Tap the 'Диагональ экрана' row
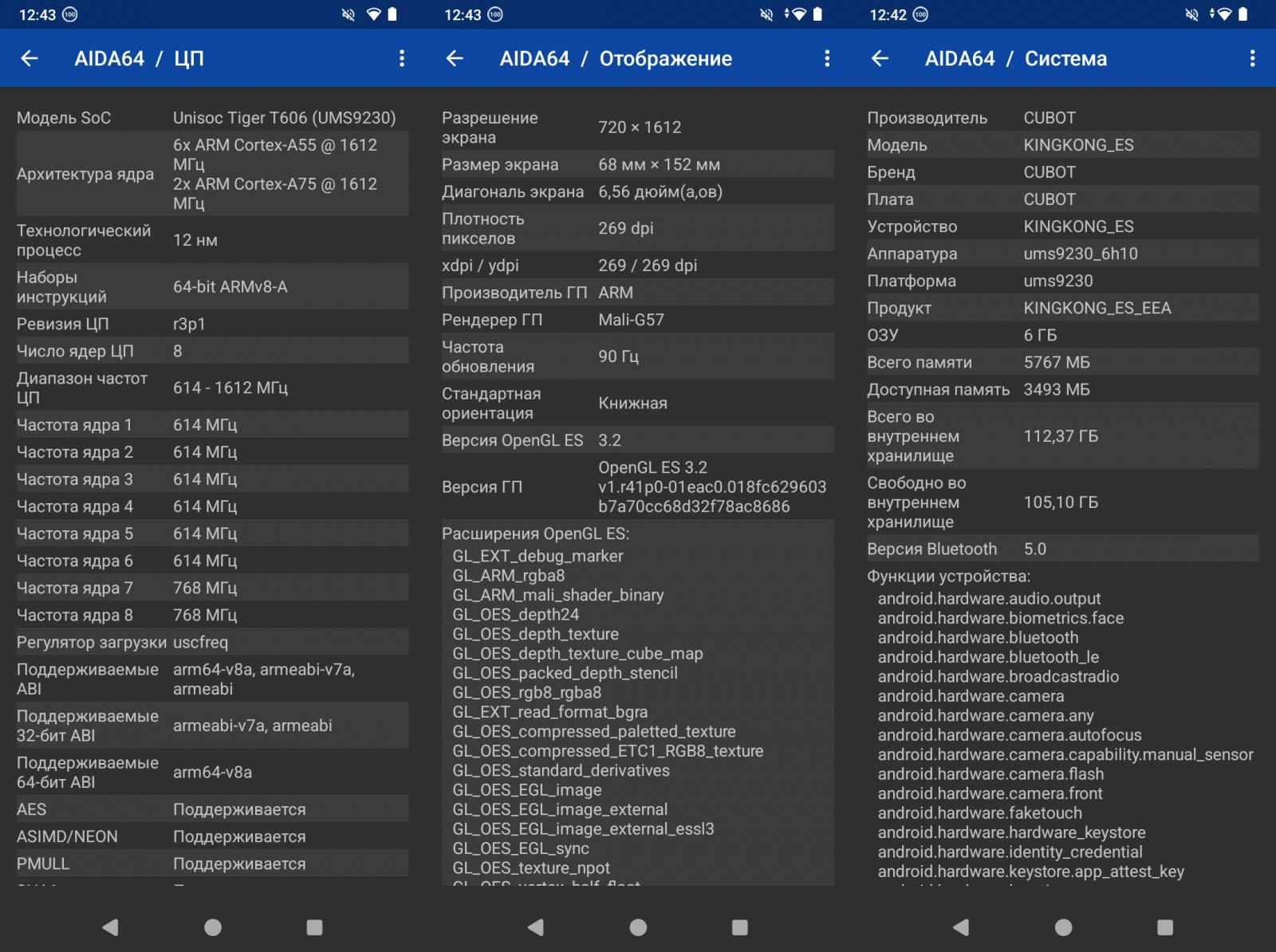The width and height of the screenshot is (1276, 952). click(638, 191)
